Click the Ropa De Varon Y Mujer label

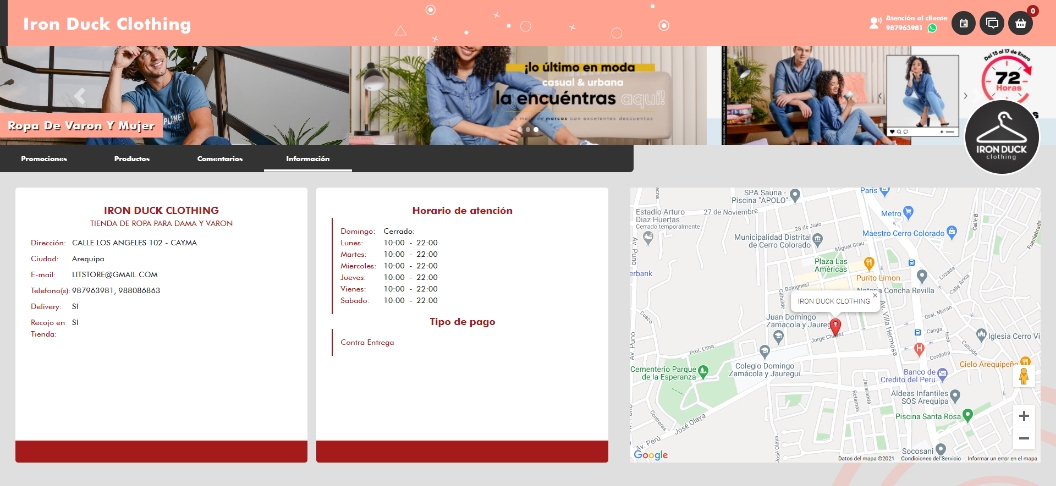tap(81, 125)
